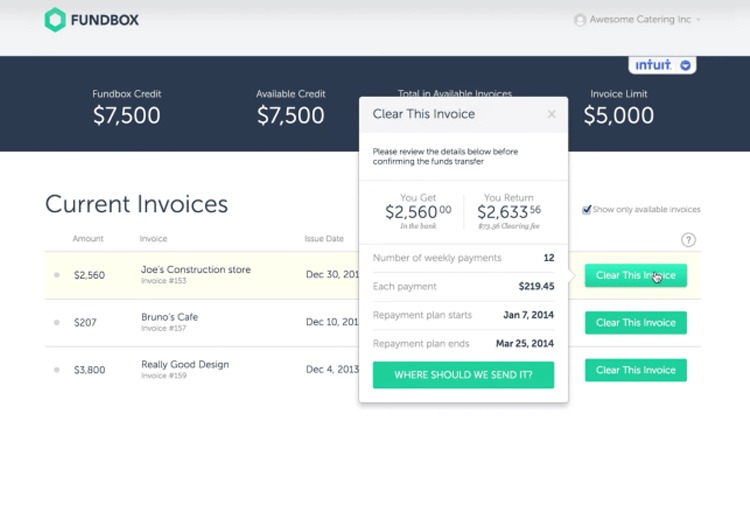Clear the Bruno's Cafe invoice

[636, 323]
